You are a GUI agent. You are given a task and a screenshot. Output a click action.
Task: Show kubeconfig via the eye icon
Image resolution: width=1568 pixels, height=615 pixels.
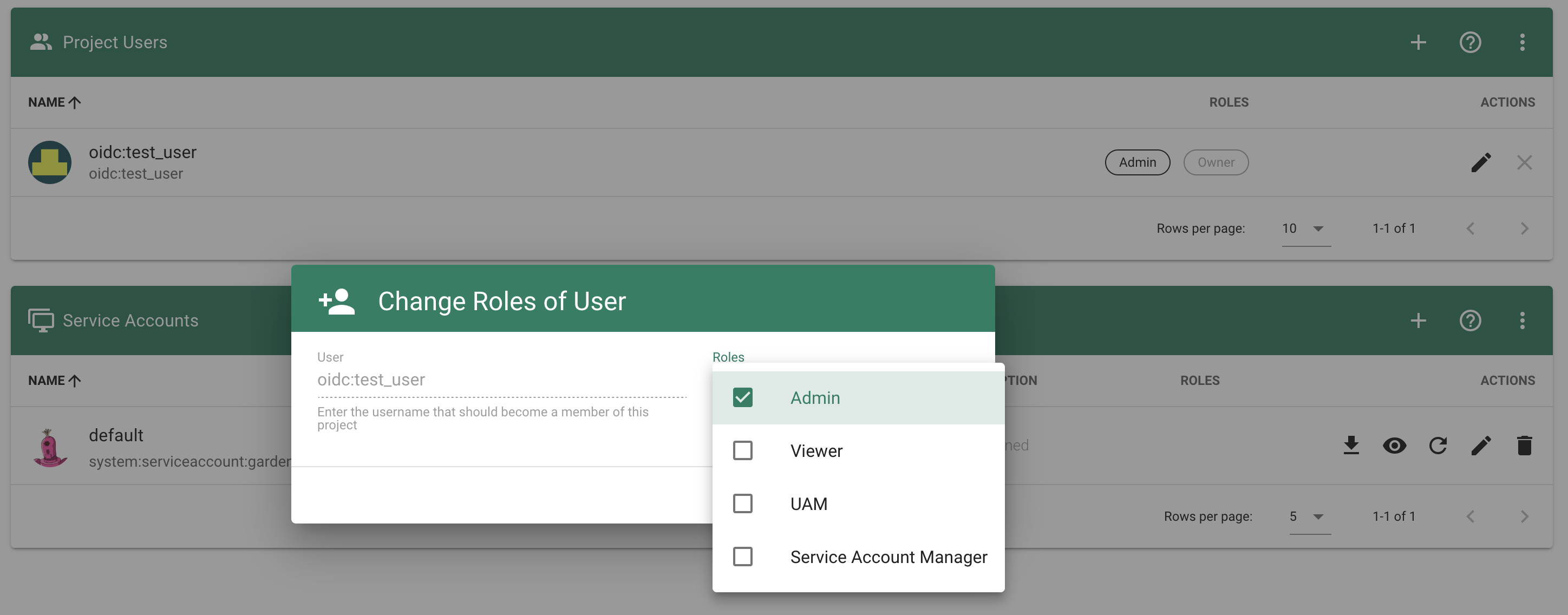tap(1395, 446)
